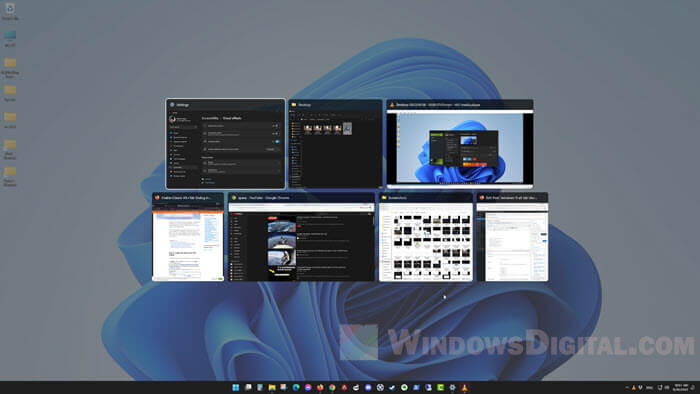Select the first Firefox window with orange header
The height and width of the screenshot is (394, 700).
coord(188,236)
